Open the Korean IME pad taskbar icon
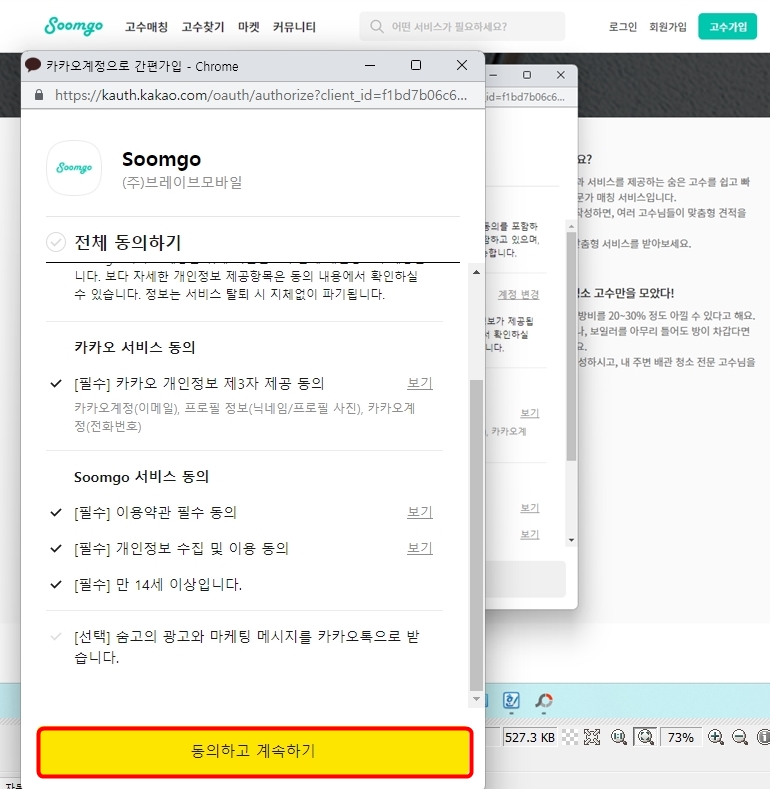This screenshot has width=770, height=789. click(x=511, y=700)
